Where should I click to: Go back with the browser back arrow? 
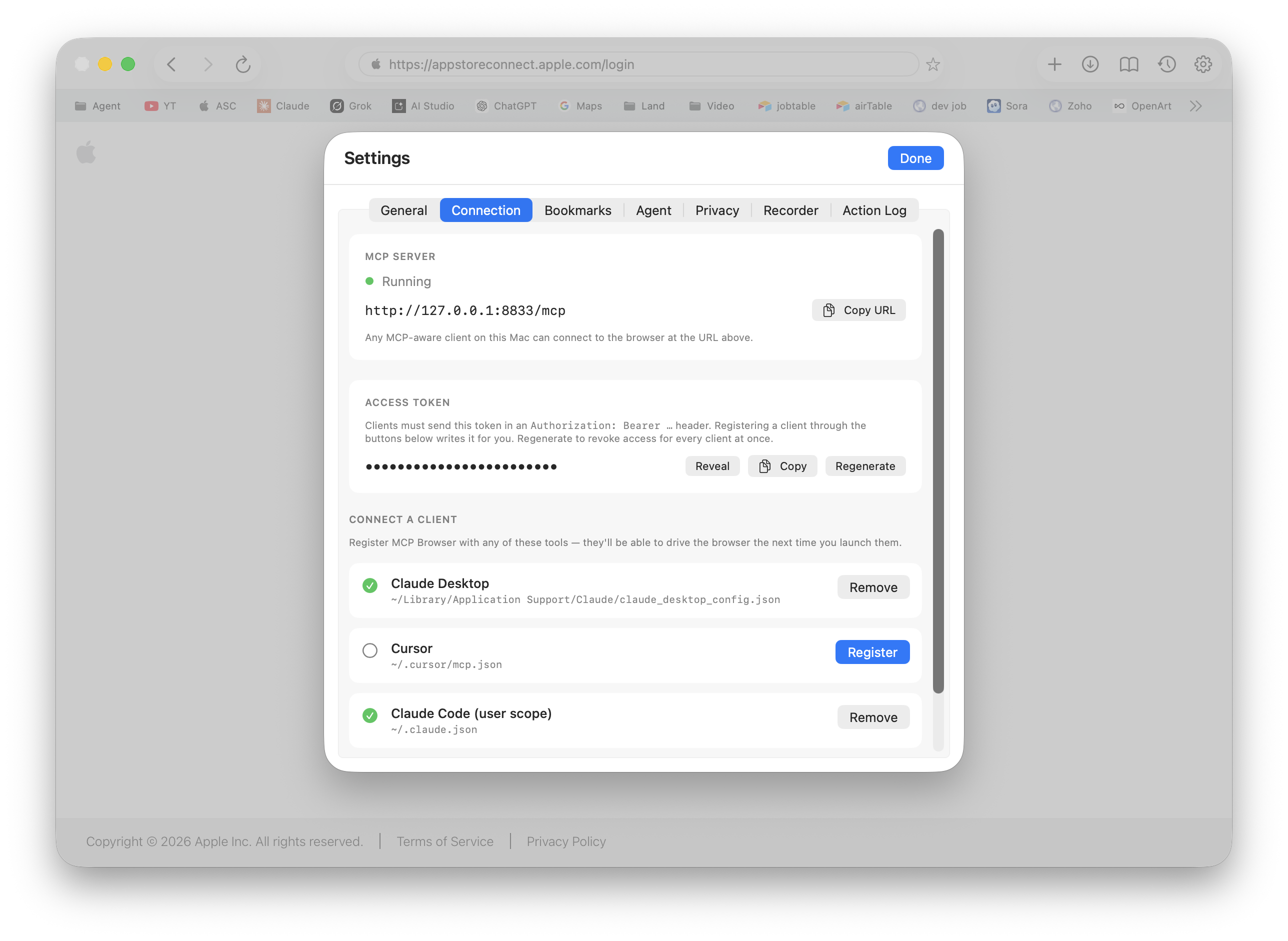click(171, 64)
